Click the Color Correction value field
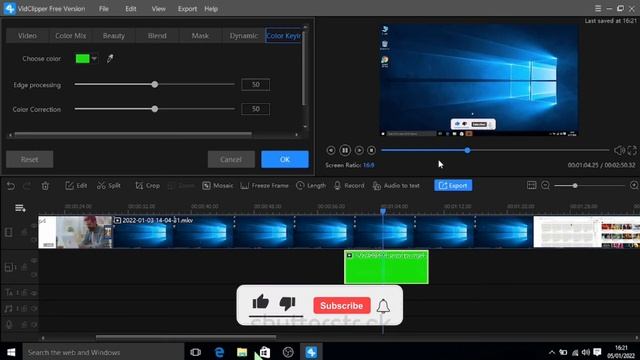Viewport: 640px width, 360px height. (x=256, y=109)
